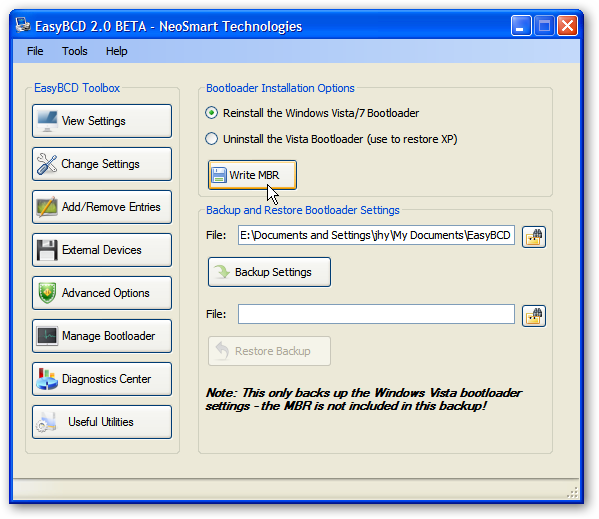Click the Useful Utilities gear icon
This screenshot has width=599, height=519.
(x=46, y=422)
